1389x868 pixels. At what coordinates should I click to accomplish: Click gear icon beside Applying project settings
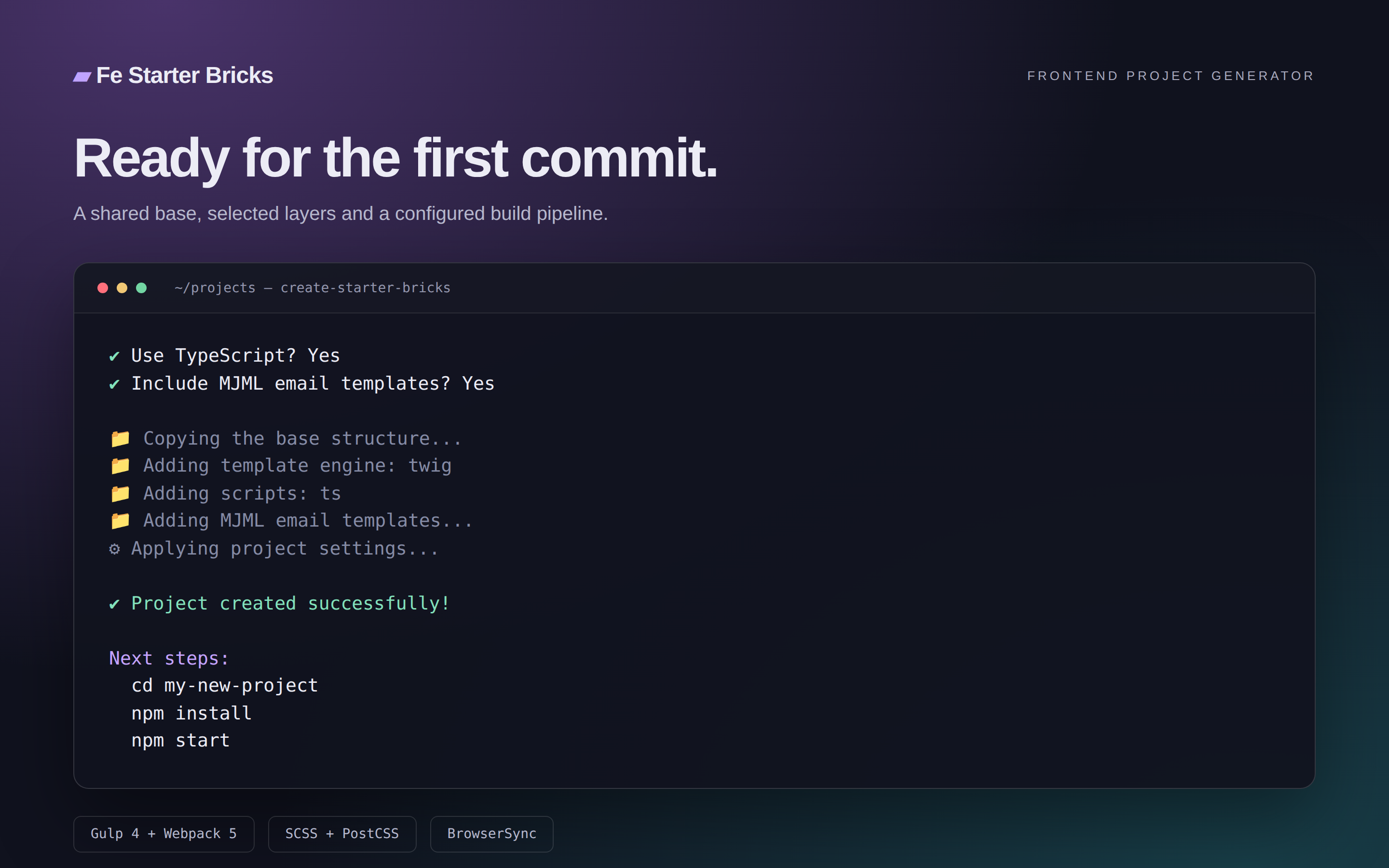point(114,549)
